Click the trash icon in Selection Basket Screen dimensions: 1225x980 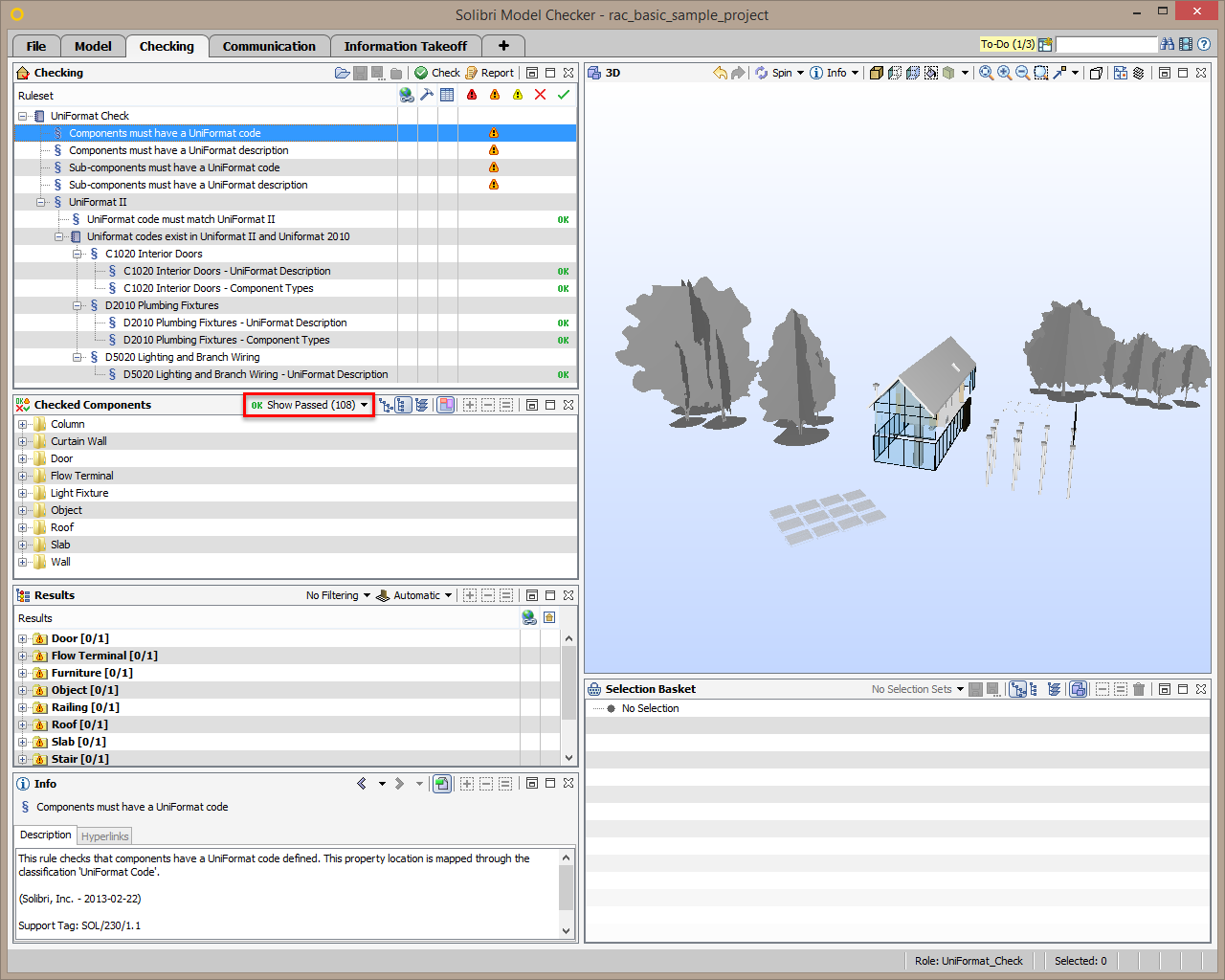[x=1139, y=689]
